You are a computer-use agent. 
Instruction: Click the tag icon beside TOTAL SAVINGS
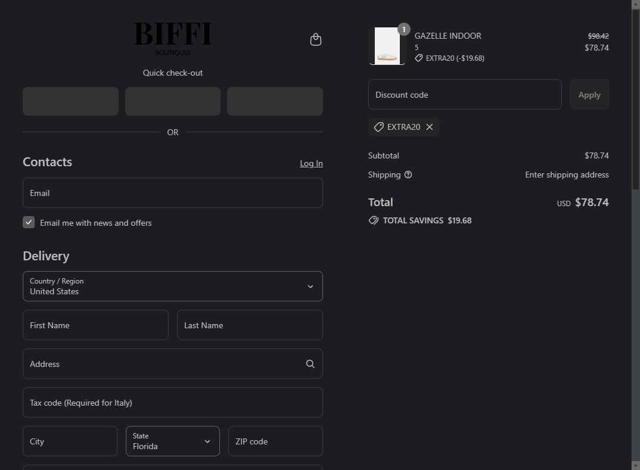point(373,221)
